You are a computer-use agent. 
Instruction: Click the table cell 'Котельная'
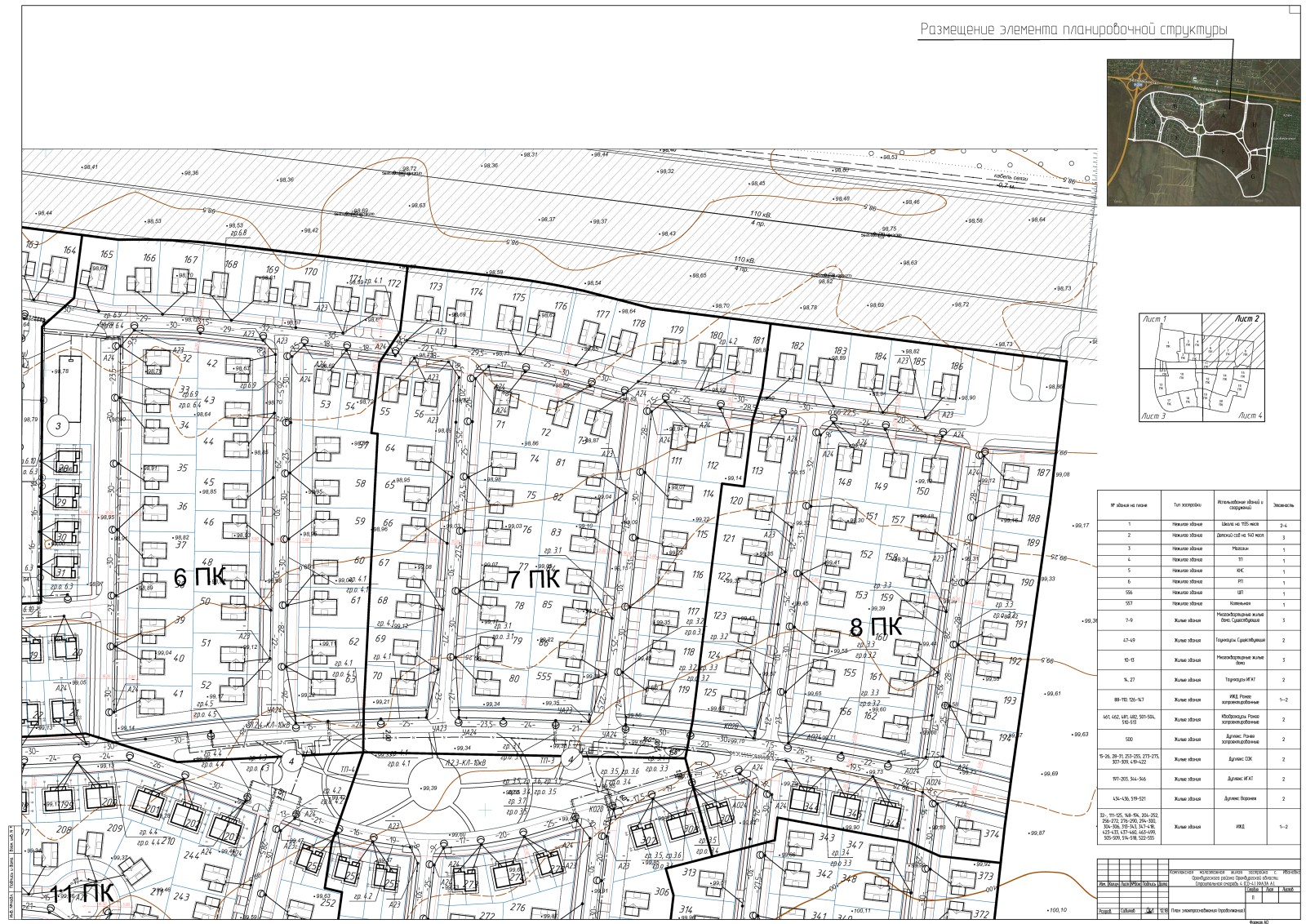pos(1241,604)
